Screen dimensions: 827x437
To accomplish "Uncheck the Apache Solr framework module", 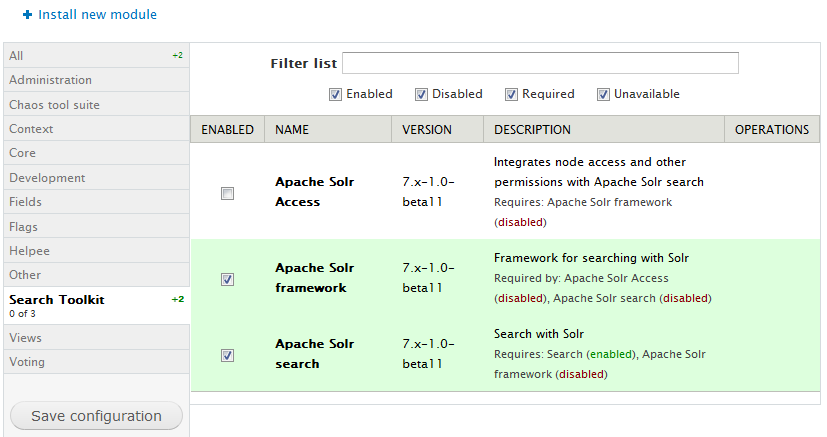I will 227,279.
